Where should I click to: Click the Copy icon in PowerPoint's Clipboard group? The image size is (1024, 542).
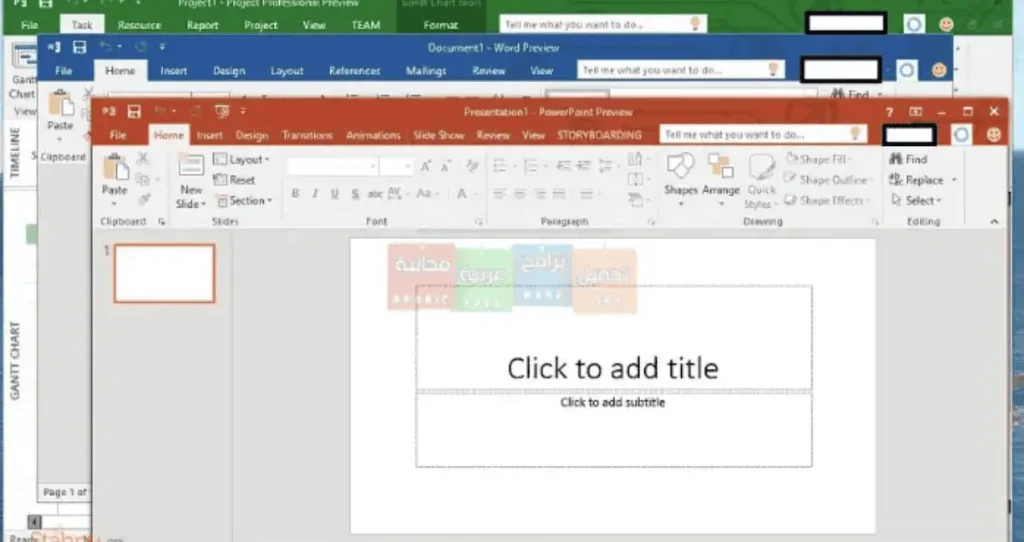pos(142,180)
